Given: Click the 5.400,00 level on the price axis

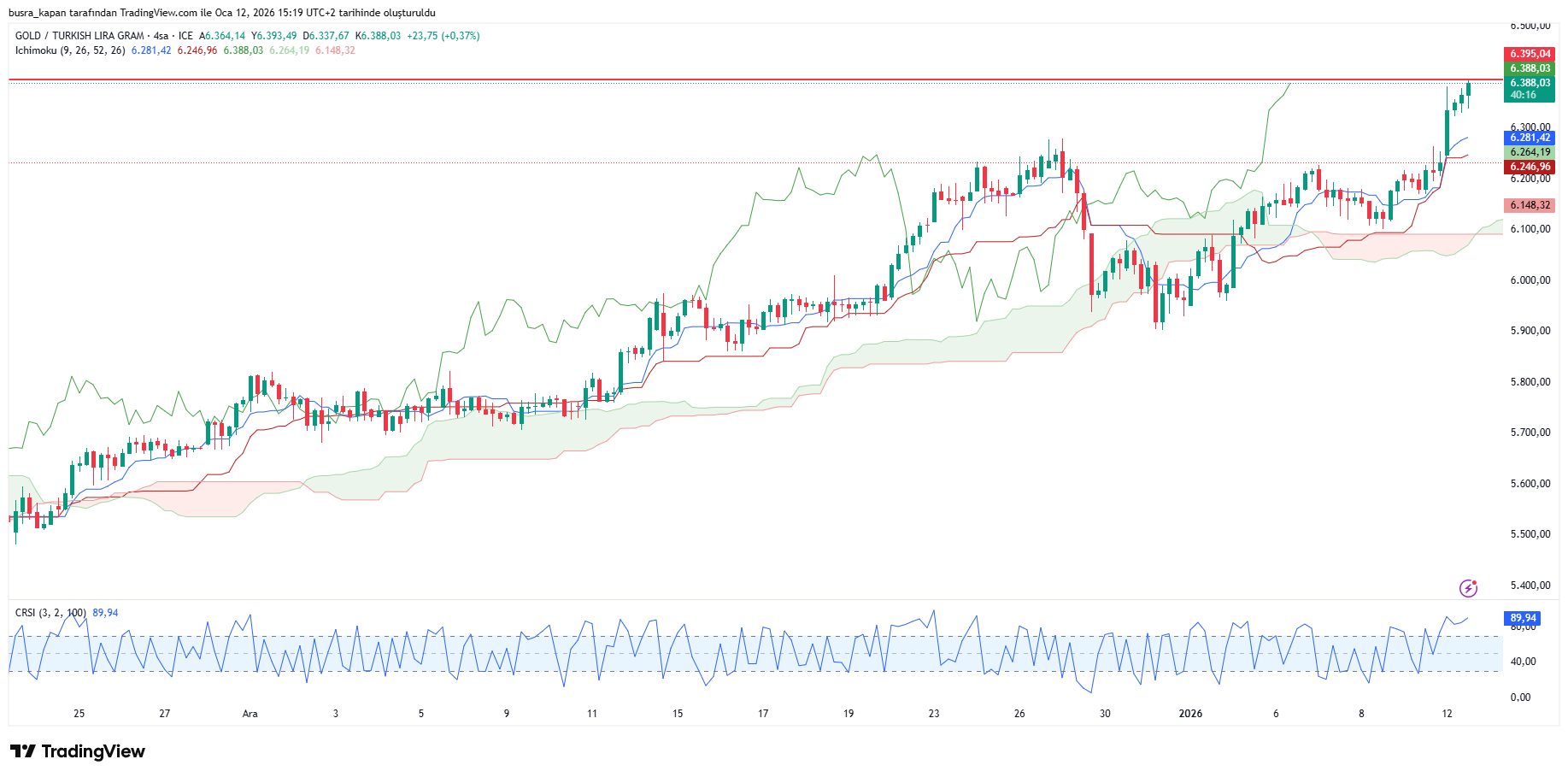Looking at the screenshot, I should pos(1530,586).
